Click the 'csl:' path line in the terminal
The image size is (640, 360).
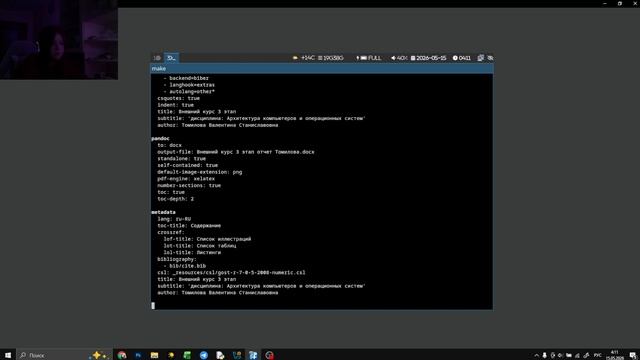point(231,273)
